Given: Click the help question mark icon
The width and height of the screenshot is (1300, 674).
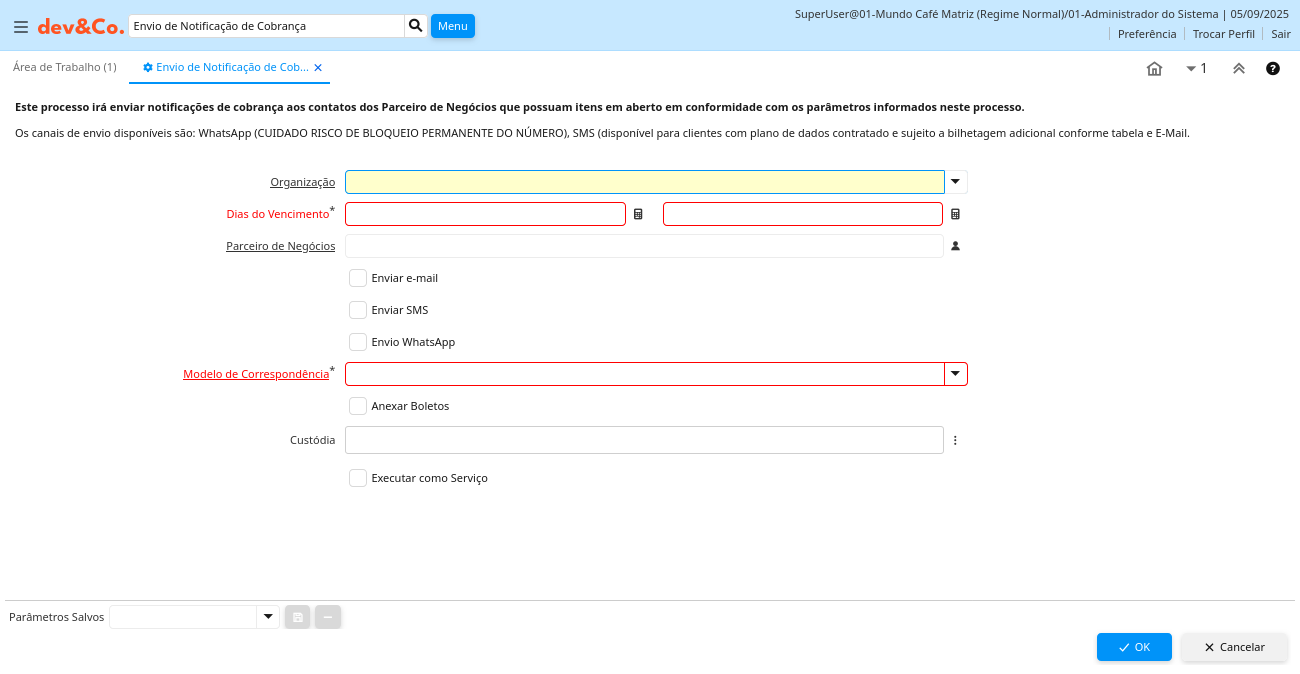Looking at the screenshot, I should (1273, 69).
